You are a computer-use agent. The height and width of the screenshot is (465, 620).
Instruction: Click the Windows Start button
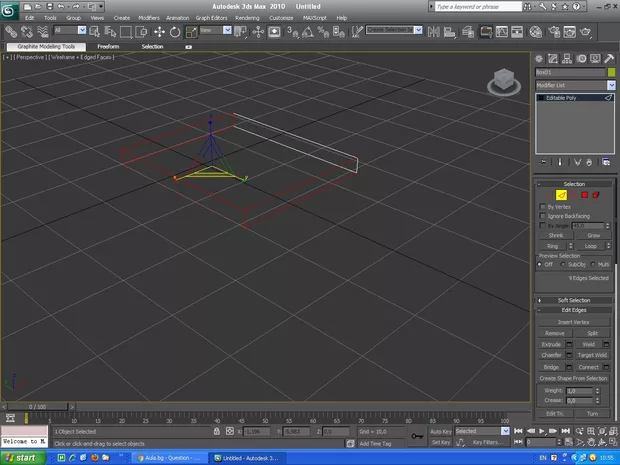21,457
